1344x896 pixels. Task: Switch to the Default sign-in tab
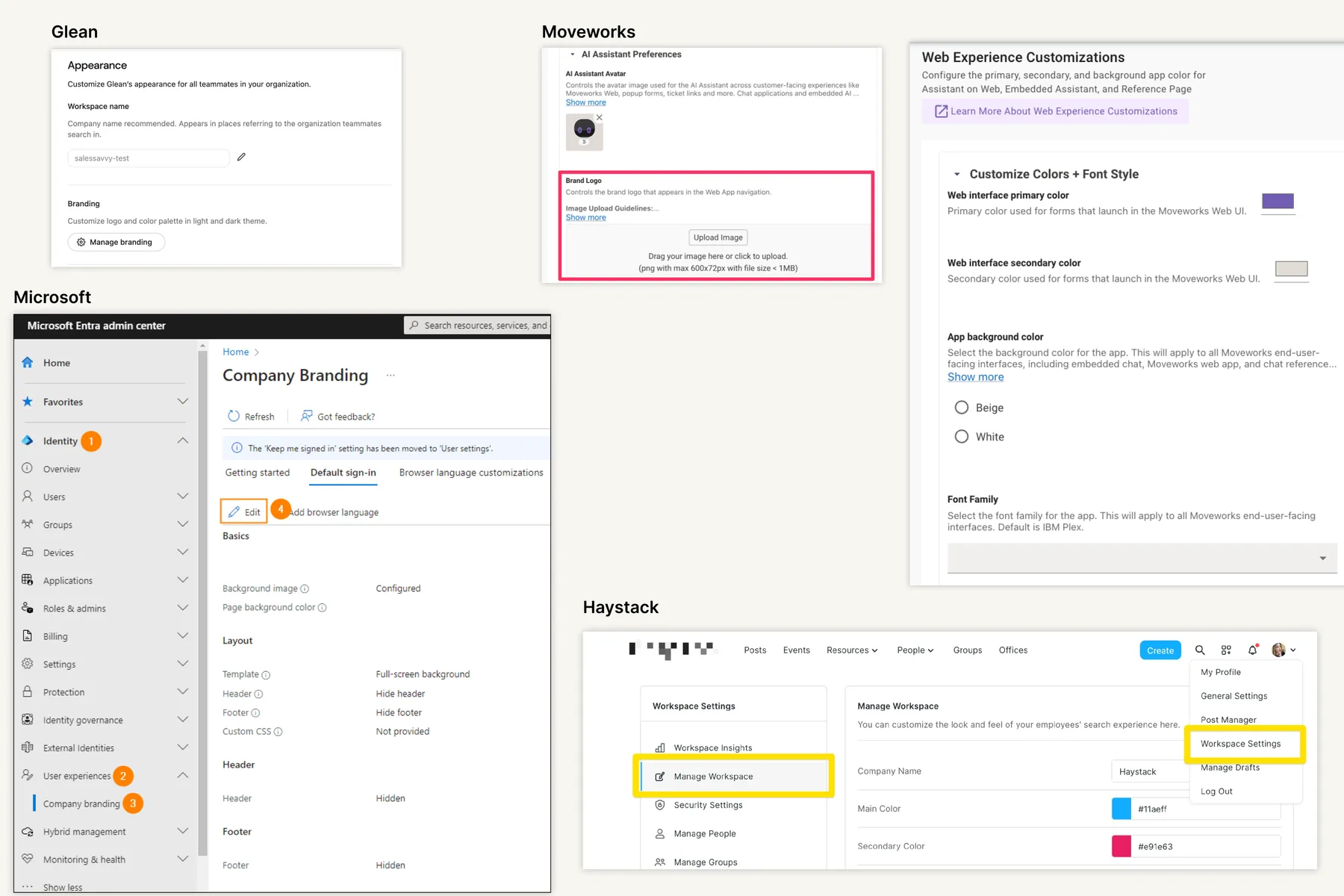tap(343, 473)
